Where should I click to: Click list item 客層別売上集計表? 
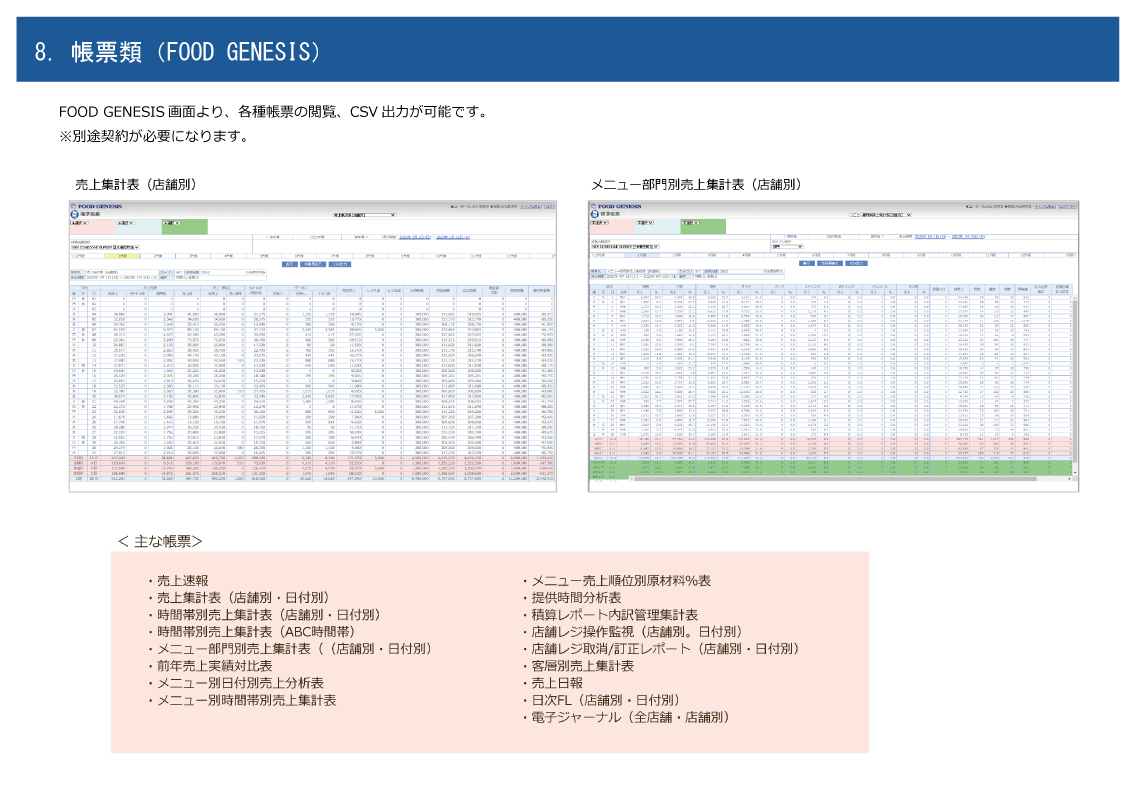[582, 666]
